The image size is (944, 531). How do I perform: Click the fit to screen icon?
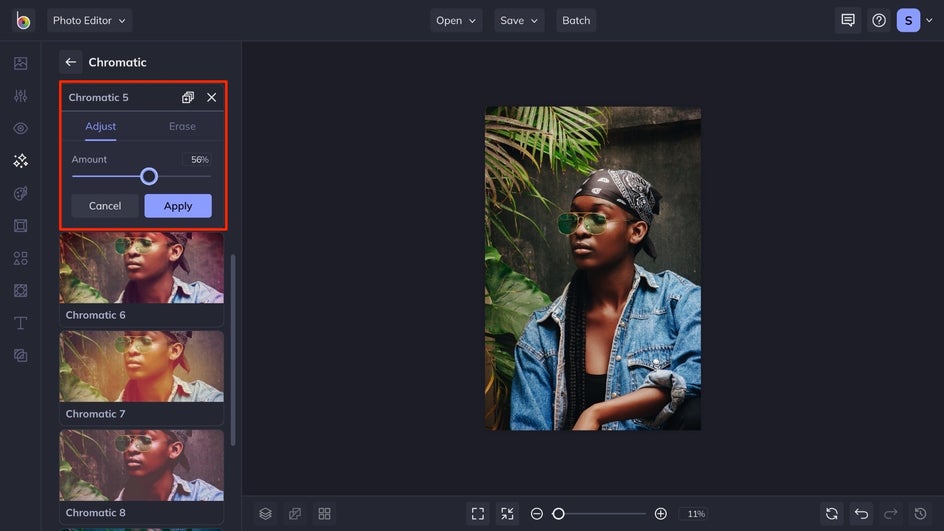[478, 514]
